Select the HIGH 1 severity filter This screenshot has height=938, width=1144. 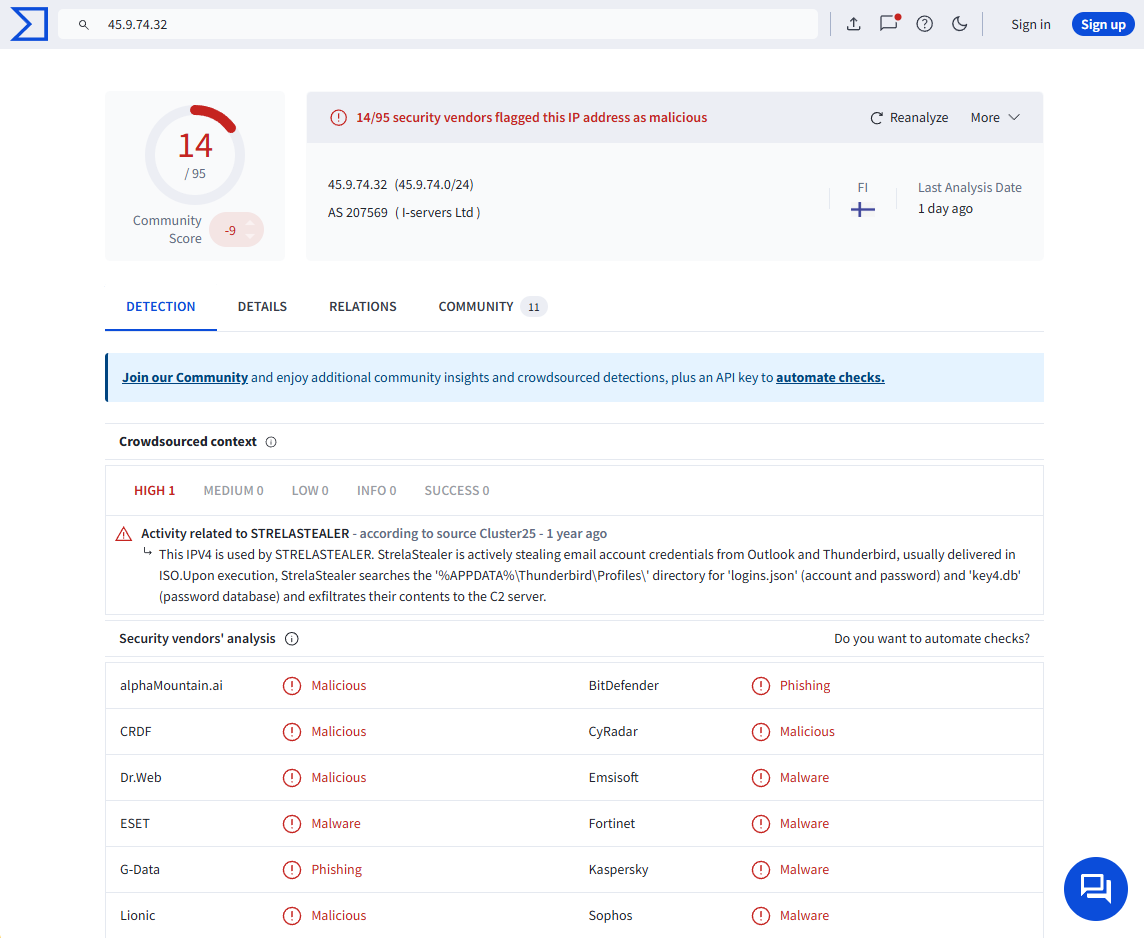155,490
